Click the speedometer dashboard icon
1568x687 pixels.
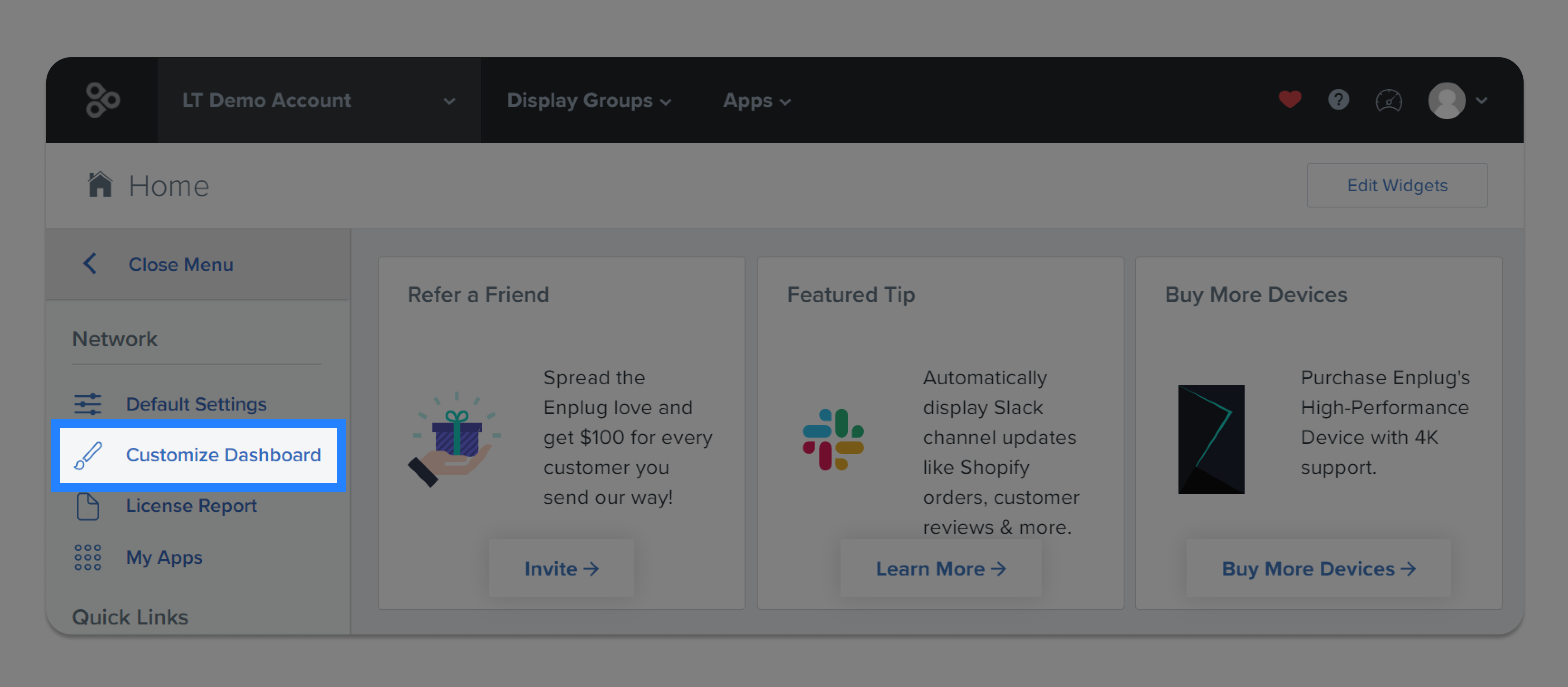pyautogui.click(x=1389, y=101)
